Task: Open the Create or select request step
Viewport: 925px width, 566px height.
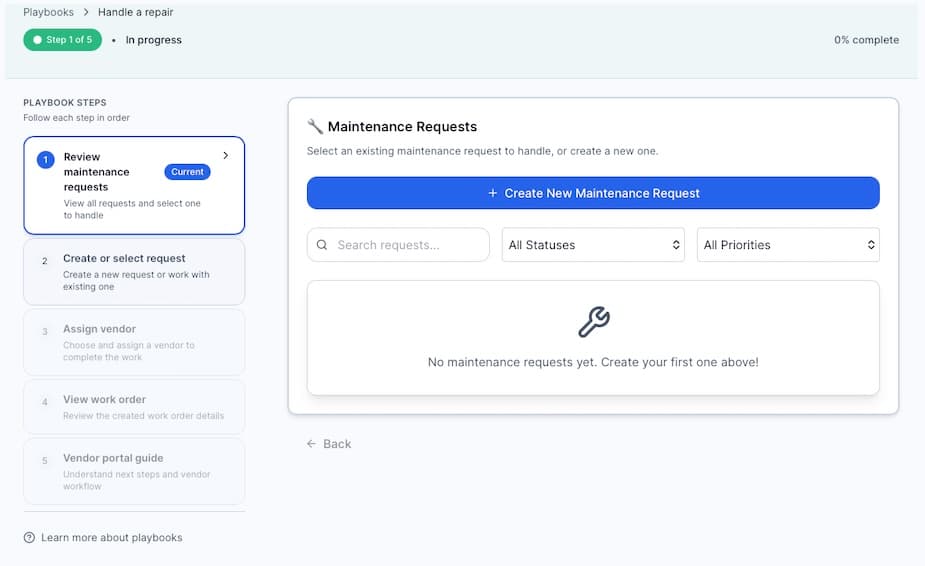Action: [x=134, y=272]
